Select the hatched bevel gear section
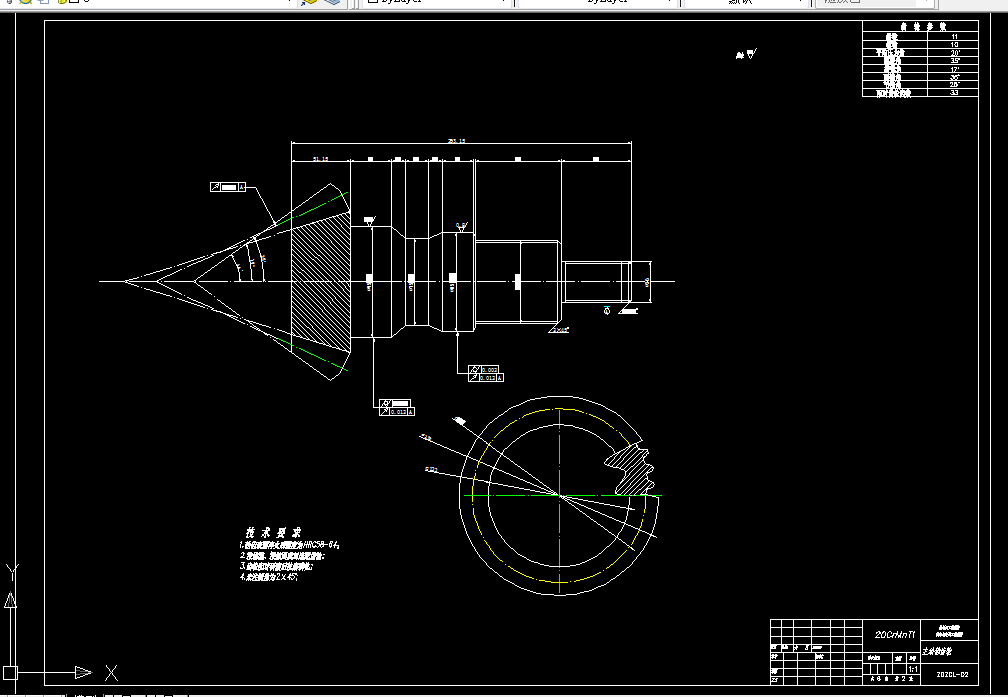The image size is (1008, 697). coord(321,282)
